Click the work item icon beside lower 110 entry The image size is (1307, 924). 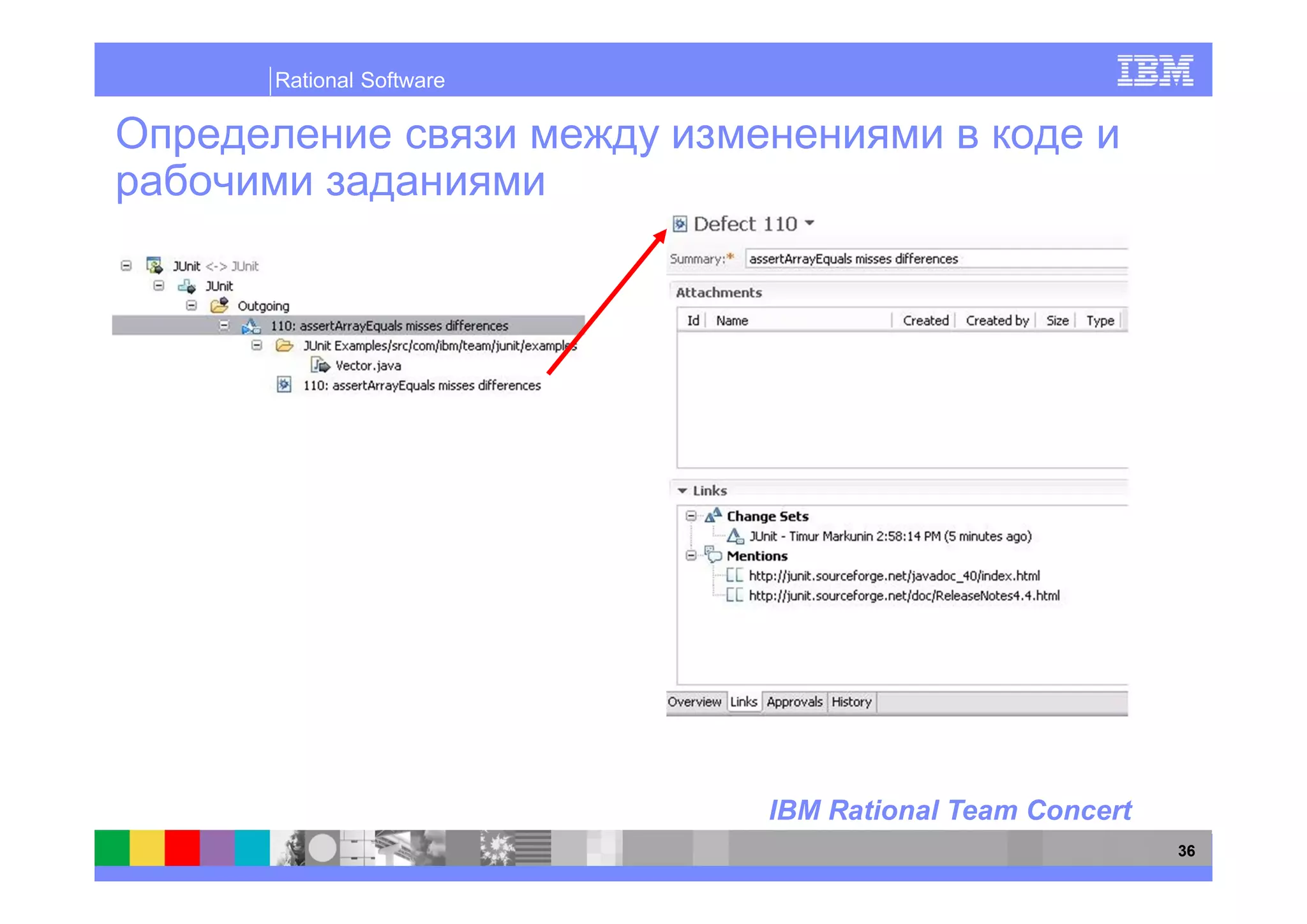[x=284, y=385]
